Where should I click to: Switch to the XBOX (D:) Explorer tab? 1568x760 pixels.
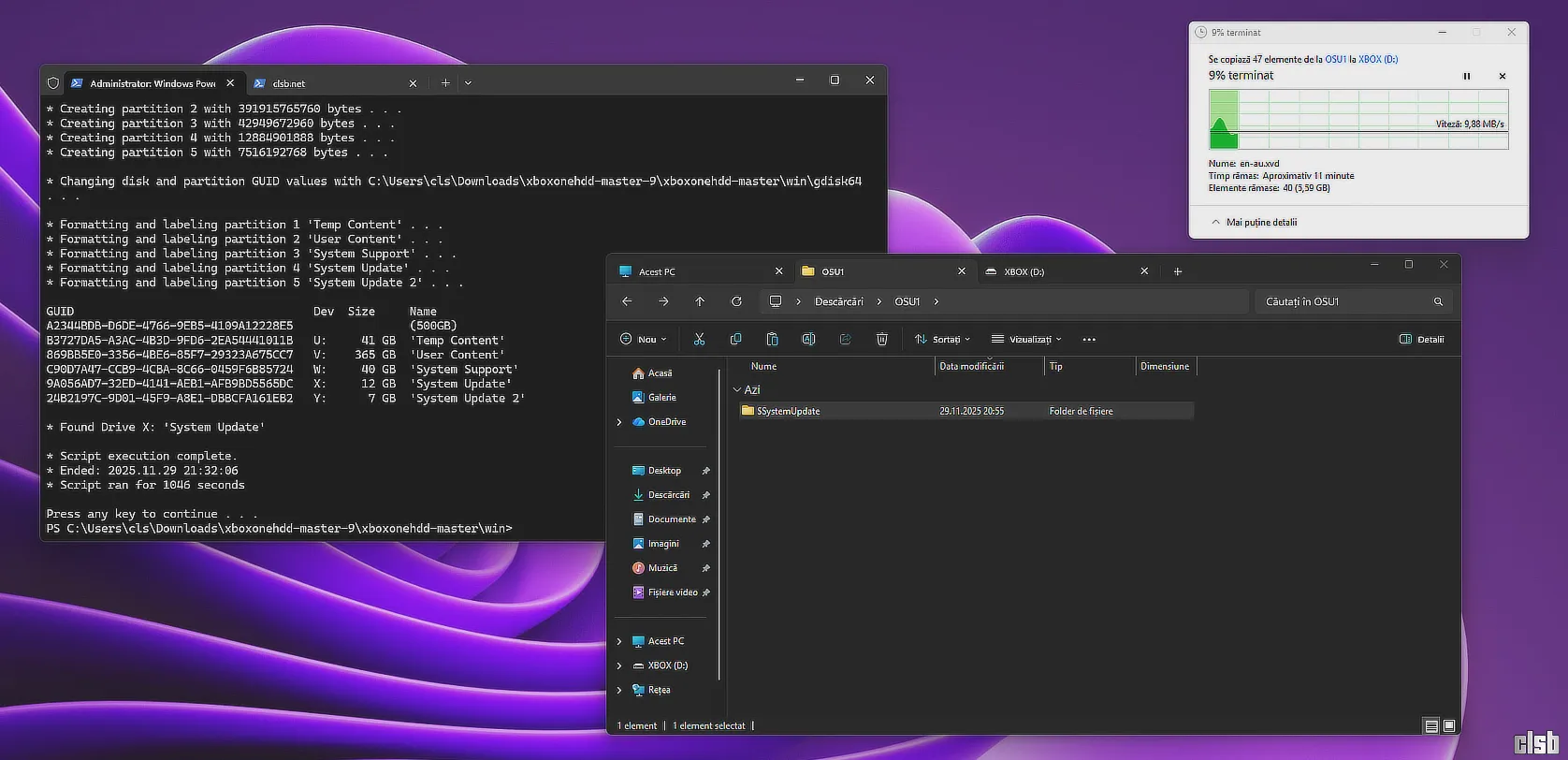click(1024, 271)
